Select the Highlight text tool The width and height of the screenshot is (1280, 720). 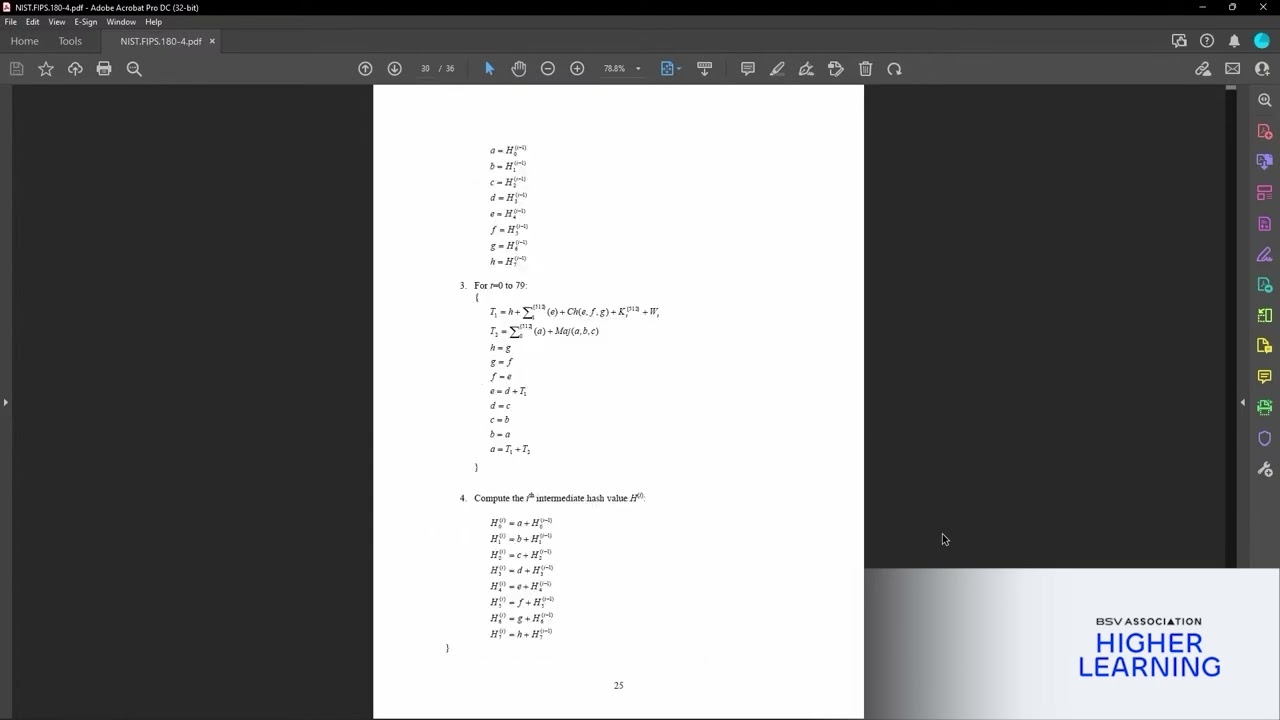[777, 69]
